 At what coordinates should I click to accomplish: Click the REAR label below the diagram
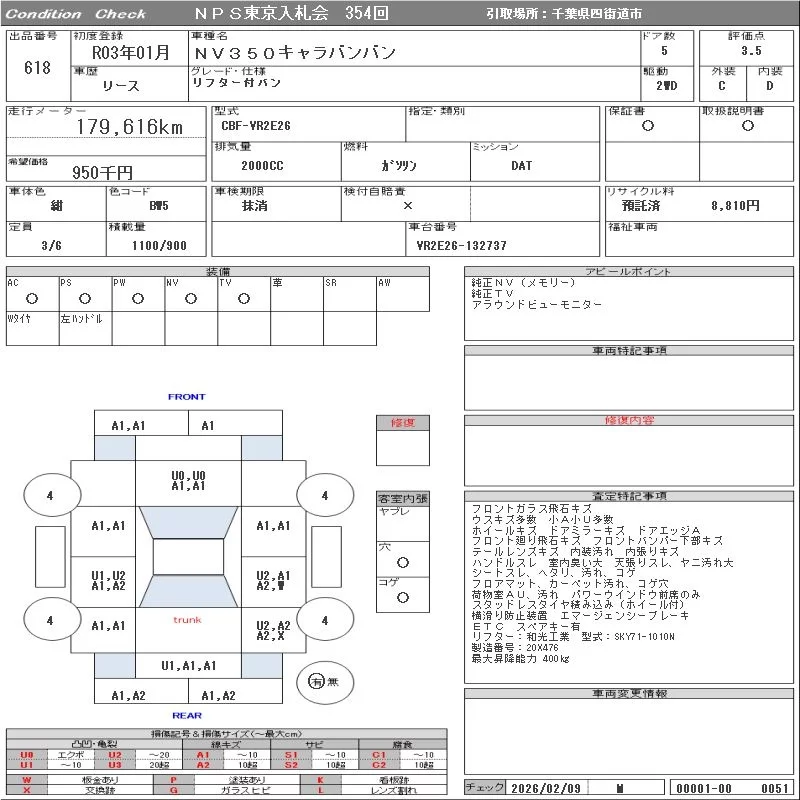tap(187, 715)
